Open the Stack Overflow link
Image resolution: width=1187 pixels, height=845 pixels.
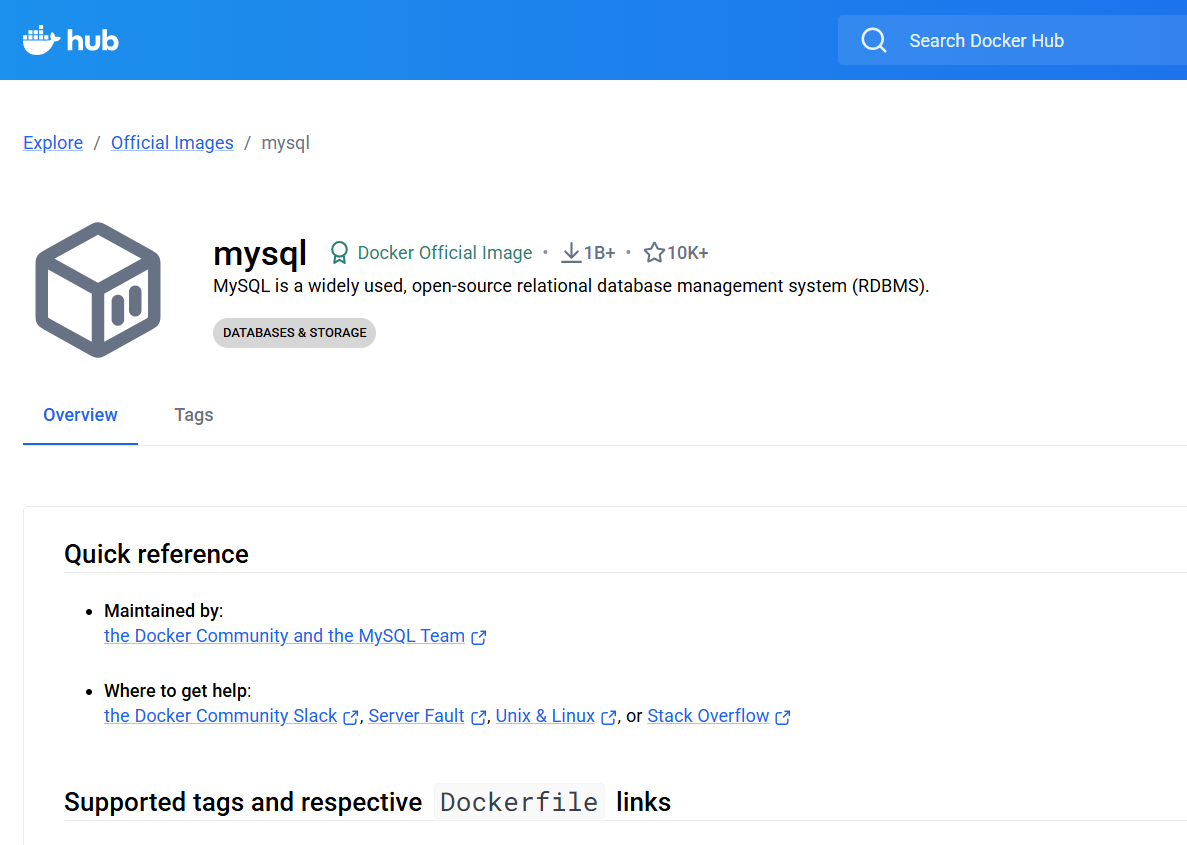click(x=708, y=716)
